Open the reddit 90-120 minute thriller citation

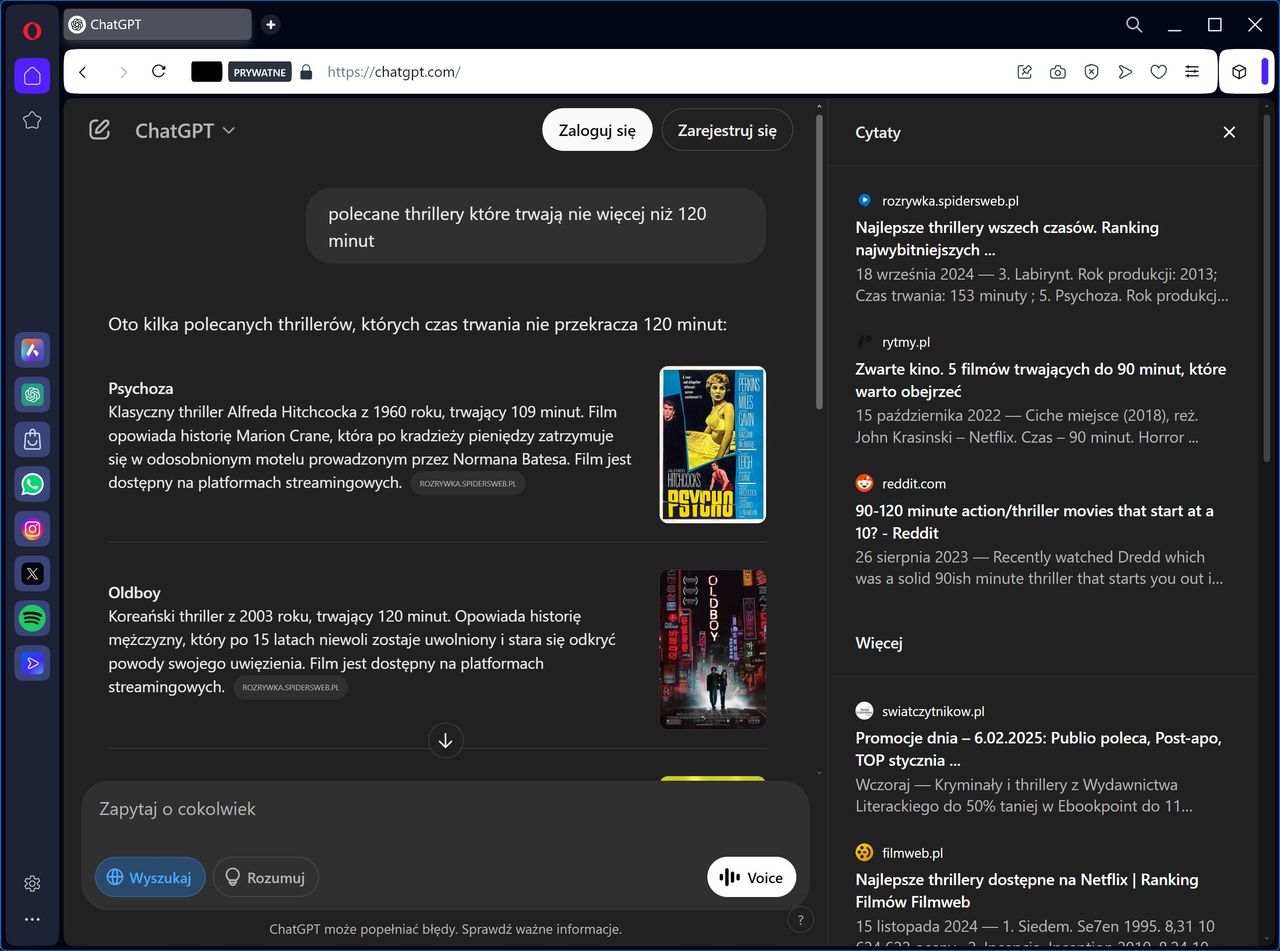tap(1042, 531)
